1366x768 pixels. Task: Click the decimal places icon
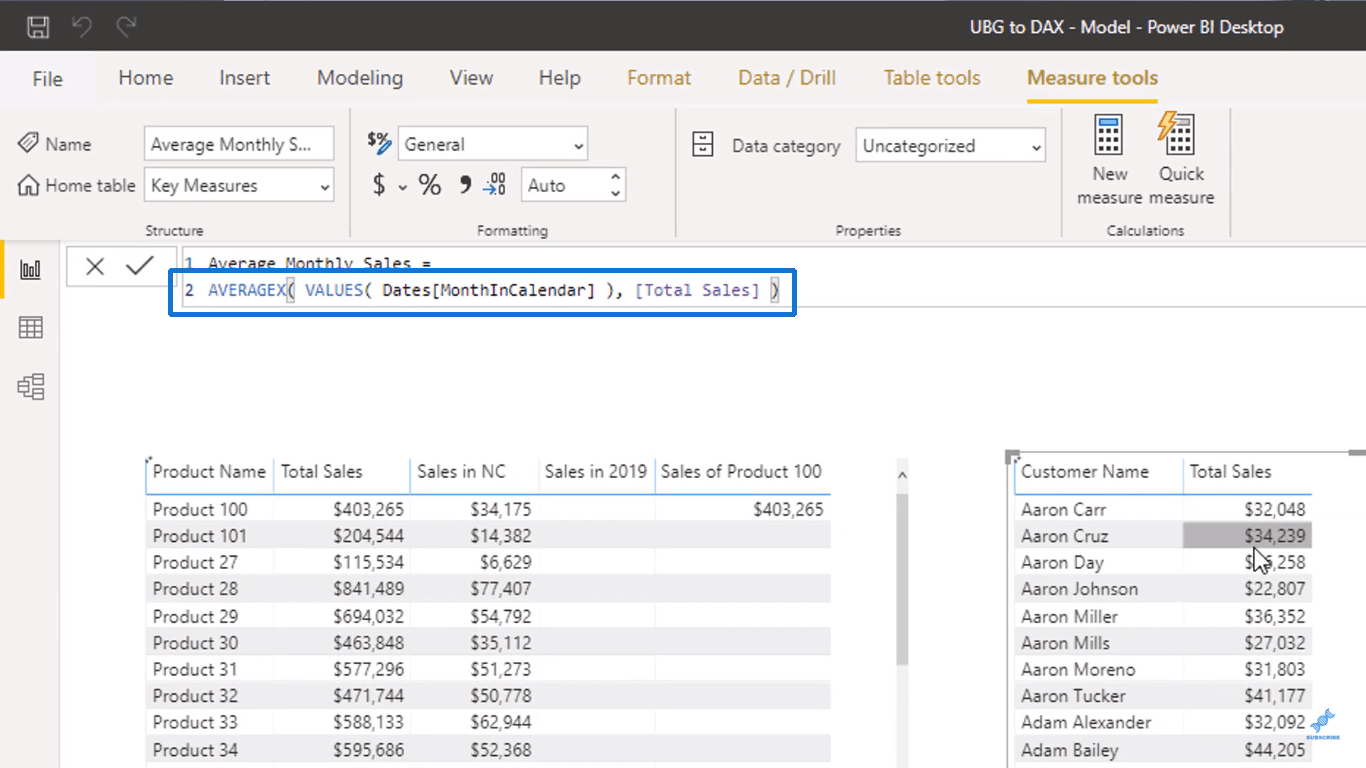(x=495, y=185)
